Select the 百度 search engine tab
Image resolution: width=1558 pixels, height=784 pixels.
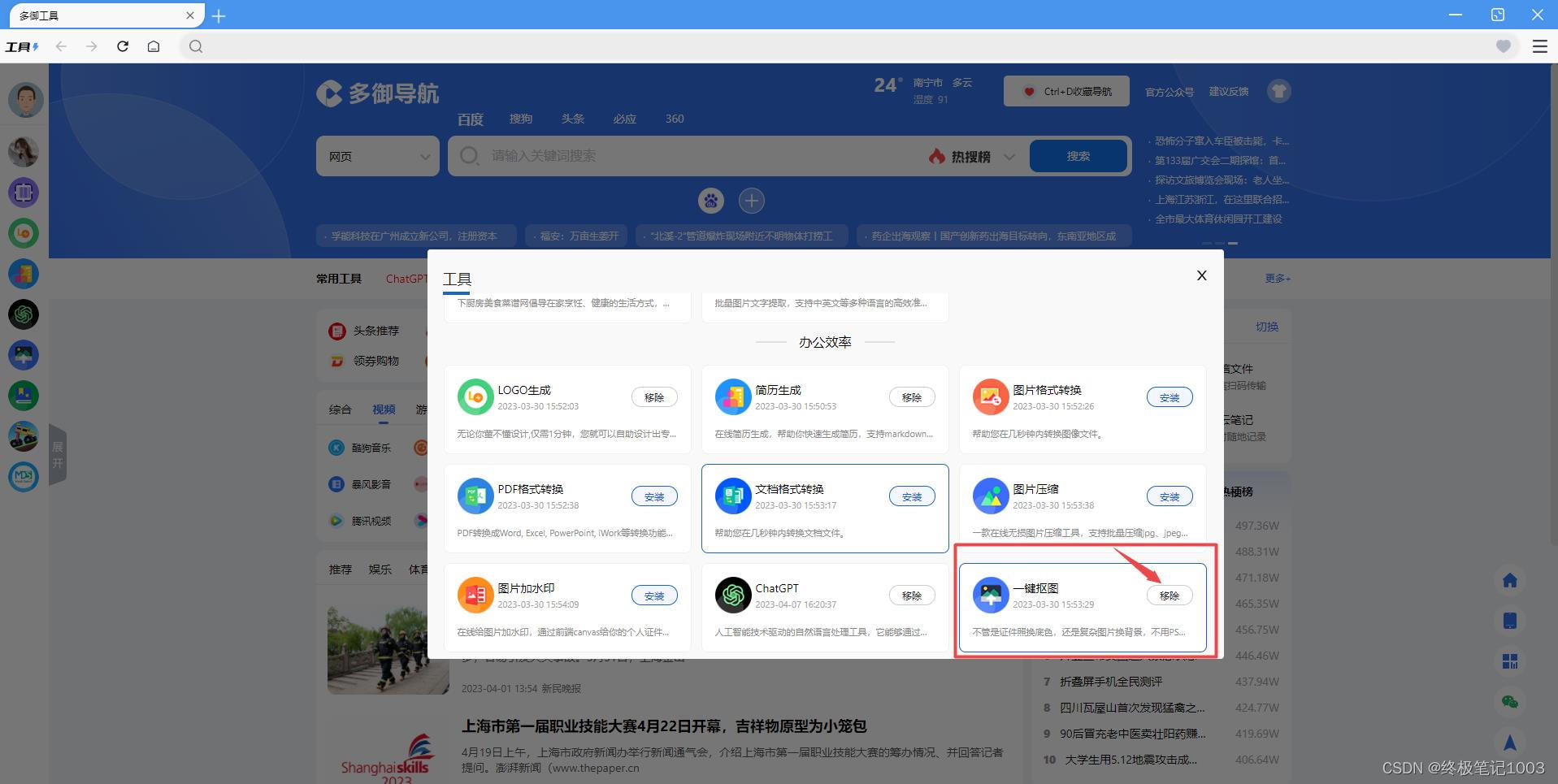pos(470,119)
